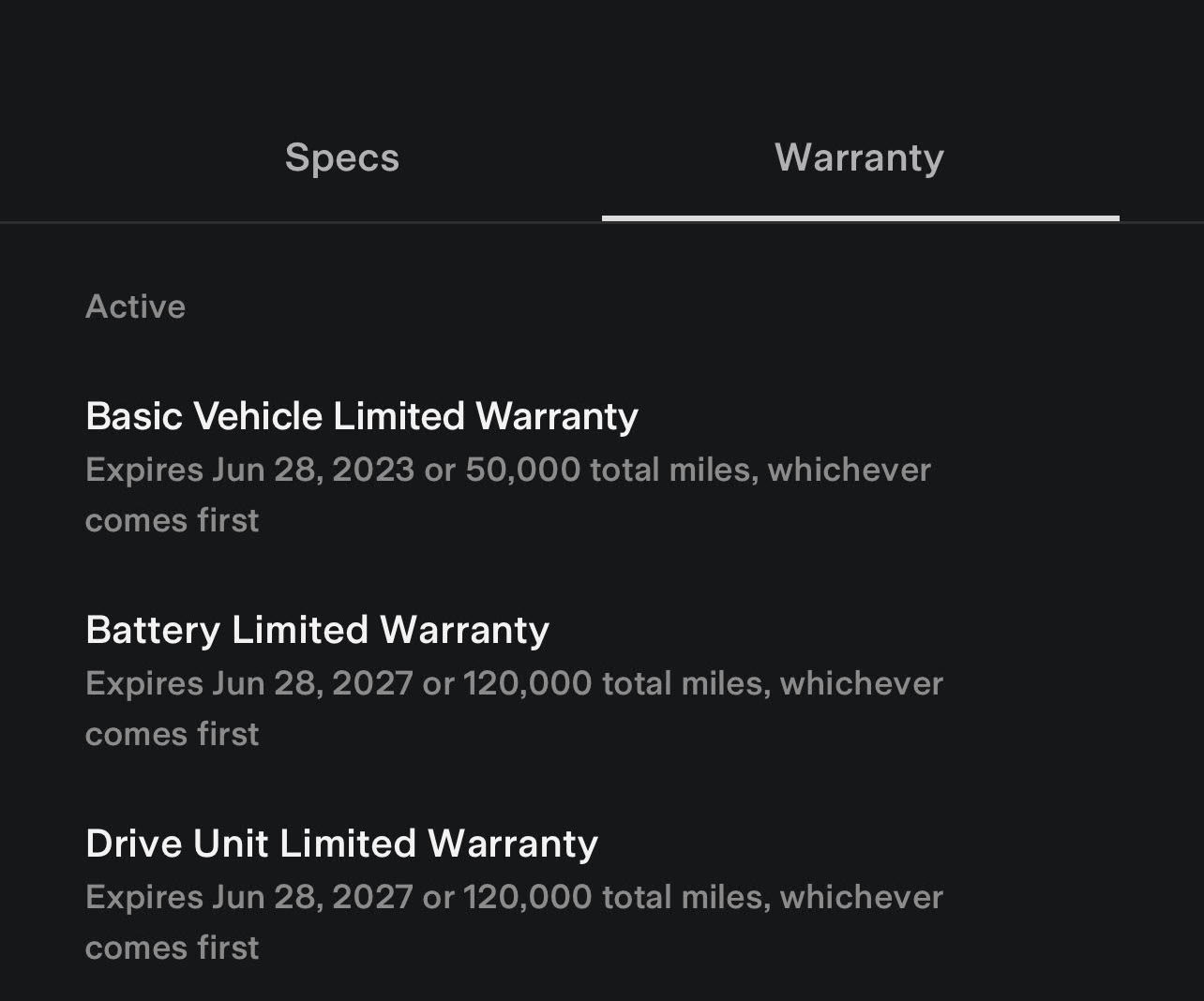Click 'comes first' under Basic Vehicle warranty

click(x=172, y=520)
